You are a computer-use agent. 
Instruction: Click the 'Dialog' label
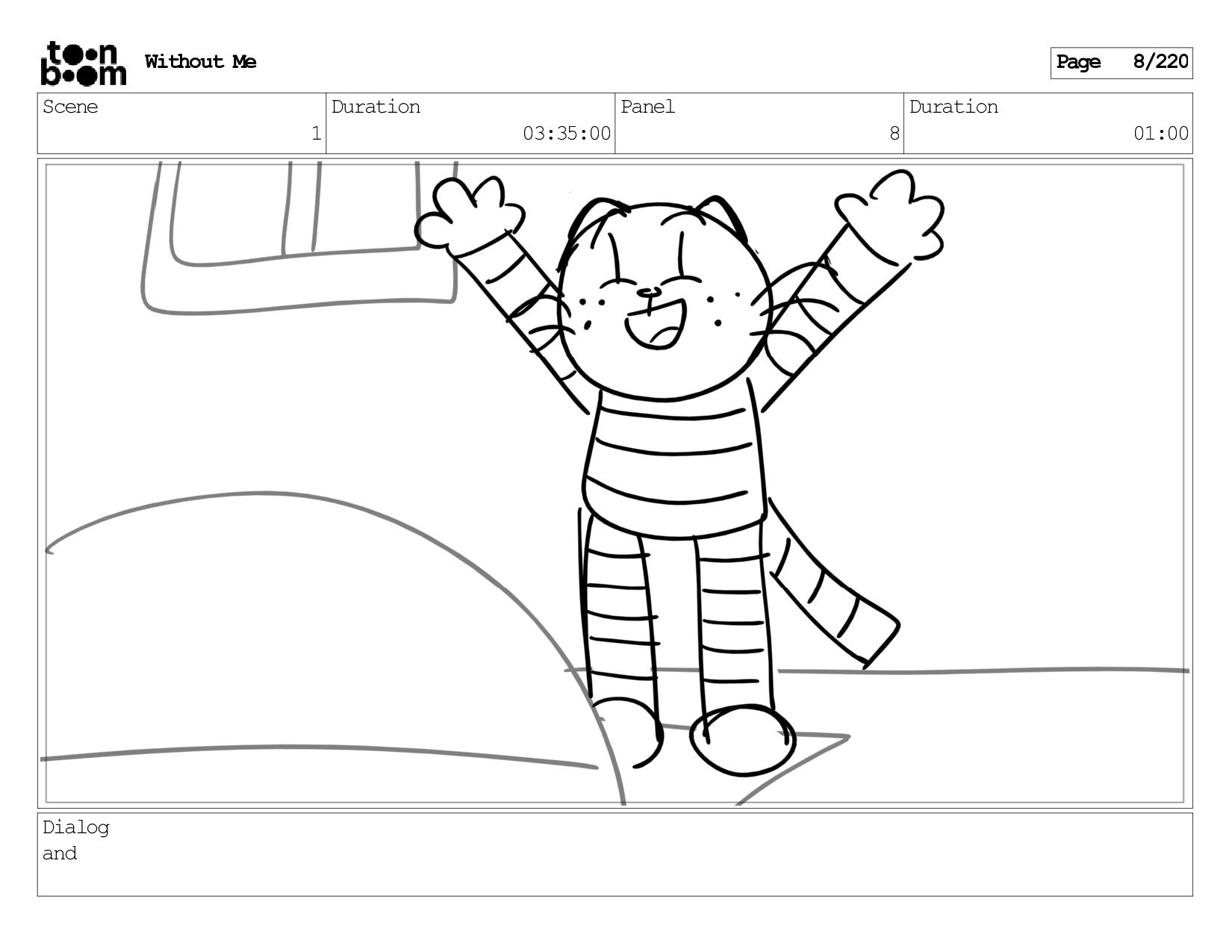click(76, 827)
